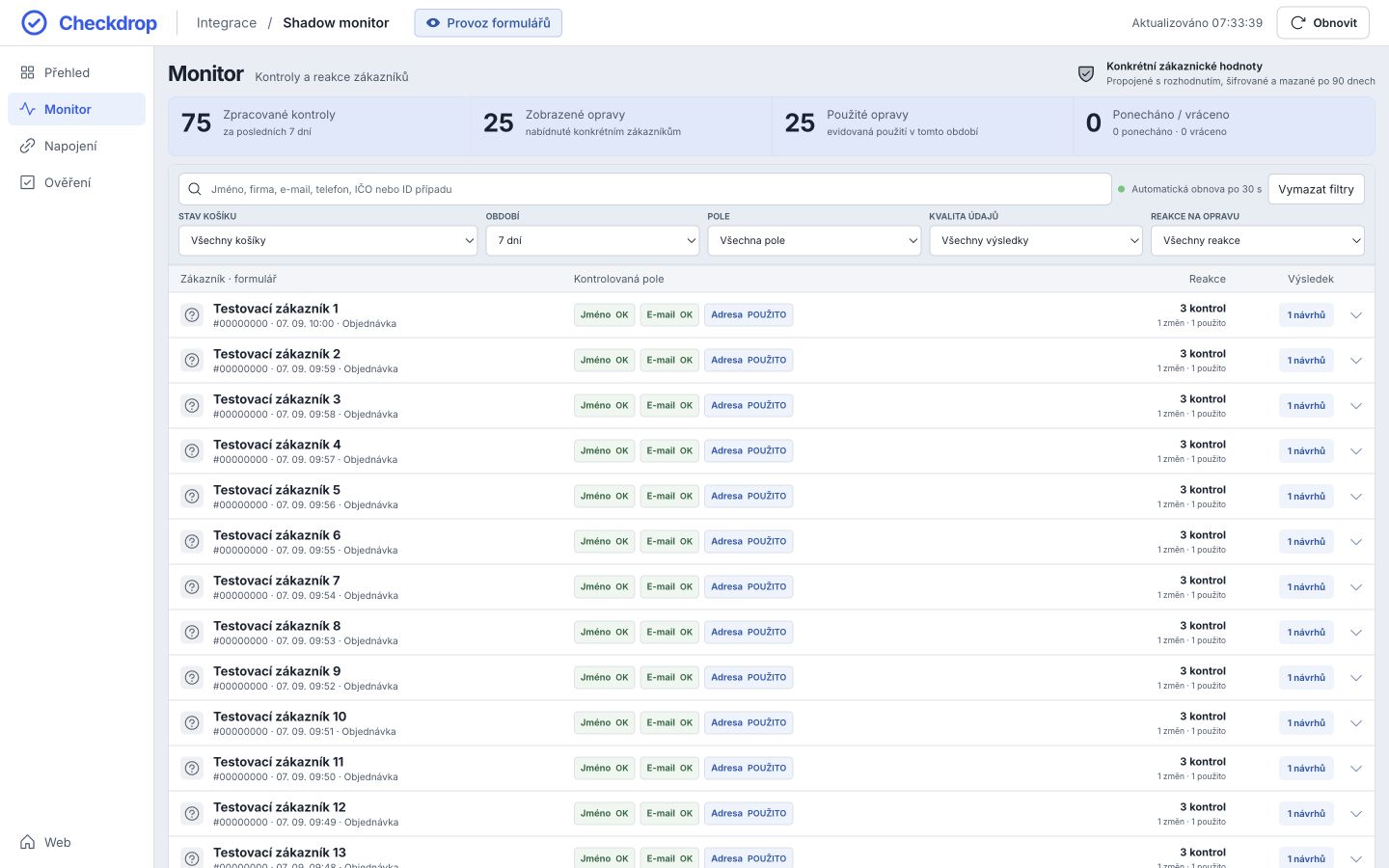This screenshot has width=1389, height=868.
Task: Click Jméno OK badge in Testovací zákazník 1 row
Action: [604, 314]
